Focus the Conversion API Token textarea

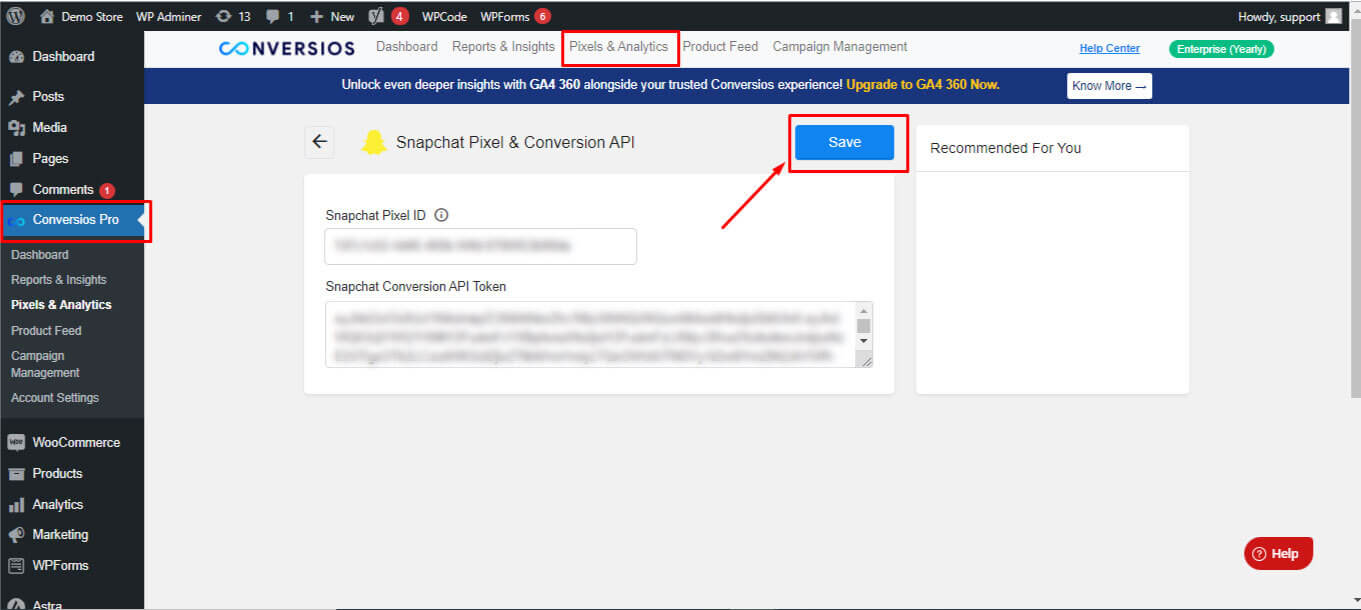pyautogui.click(x=599, y=335)
